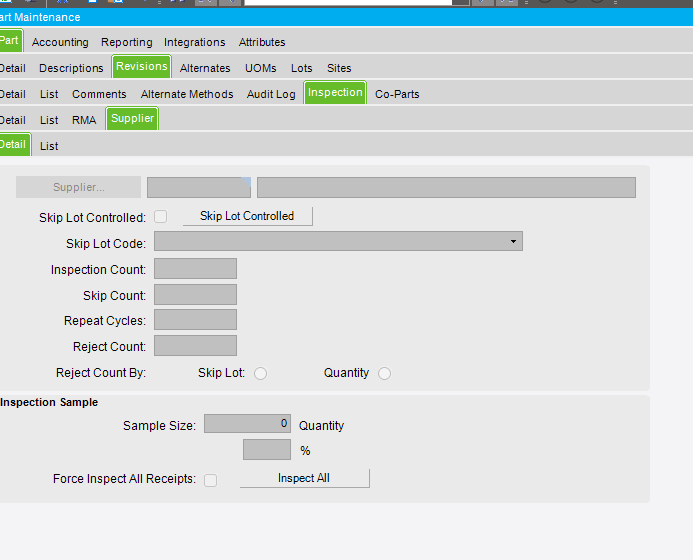Enable the Force Inspect All Receipts checkbox
This screenshot has height=560, width=693.
tap(210, 480)
